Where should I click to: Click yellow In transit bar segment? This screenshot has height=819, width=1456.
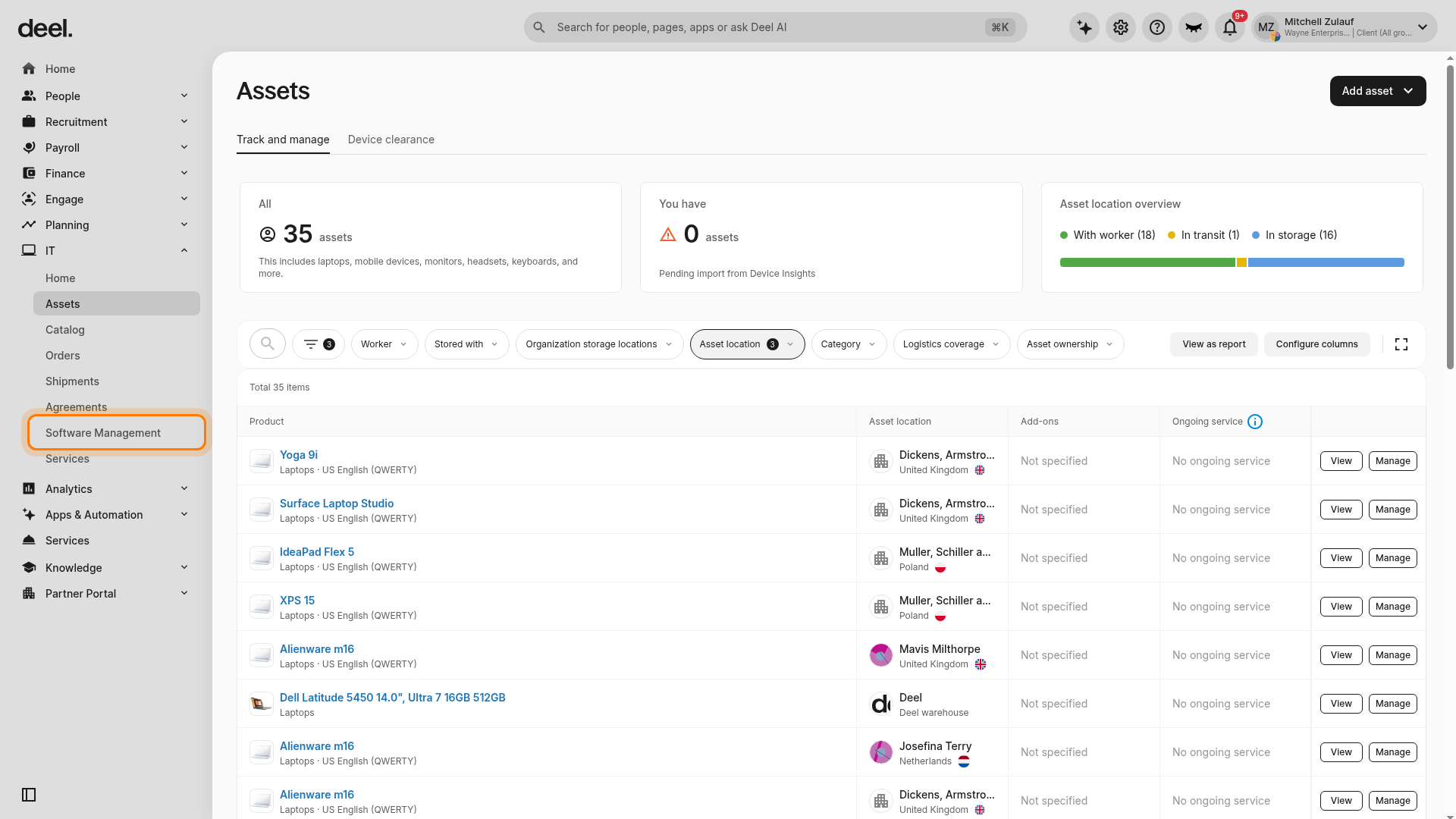tap(1241, 262)
